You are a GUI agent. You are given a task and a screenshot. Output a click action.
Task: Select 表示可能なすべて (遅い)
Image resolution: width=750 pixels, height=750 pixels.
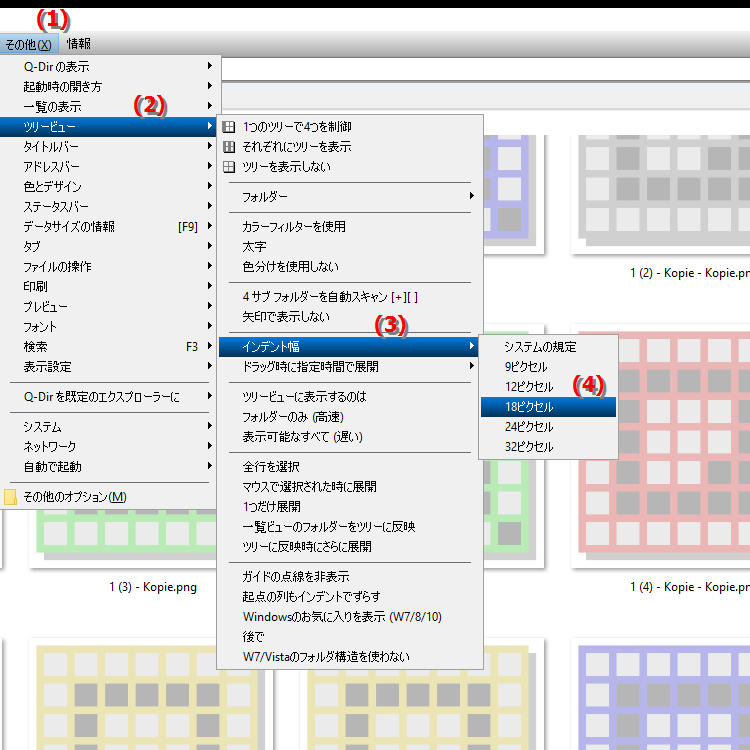pos(350,437)
